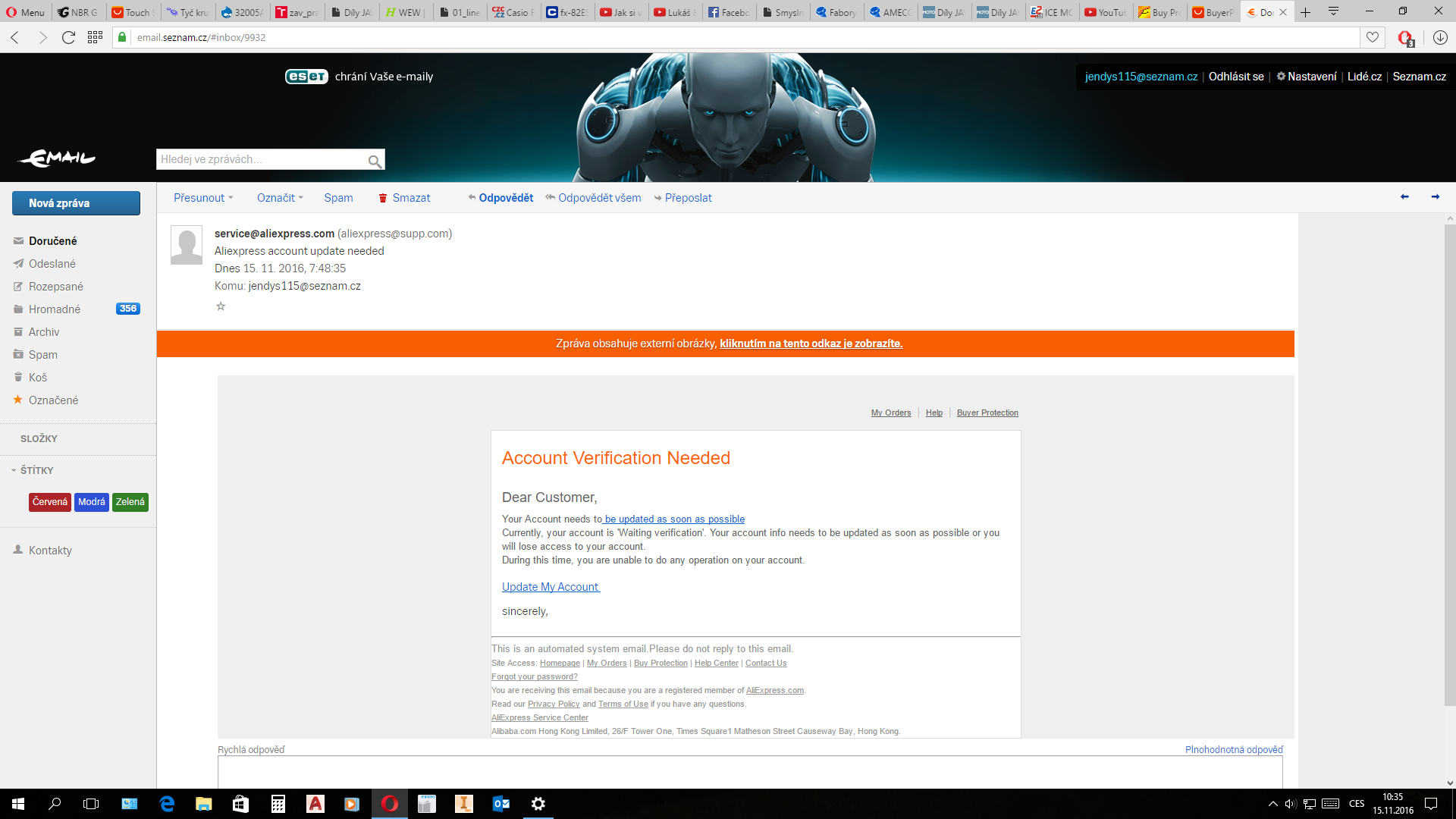The image size is (1456, 819).
Task: Collapse the ŠTÍTKY section
Action: pyautogui.click(x=14, y=470)
